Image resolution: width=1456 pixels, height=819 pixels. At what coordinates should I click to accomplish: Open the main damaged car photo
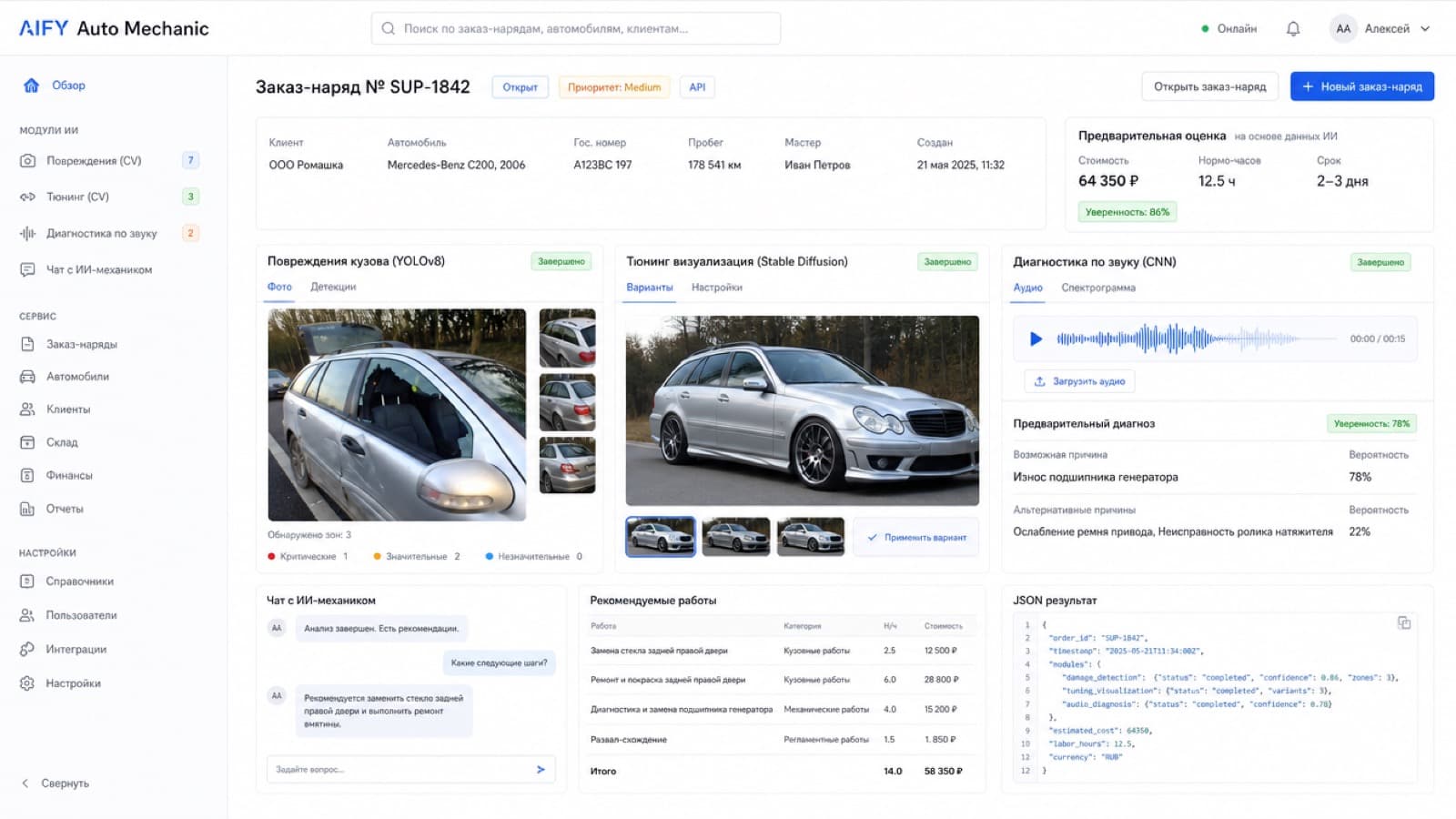click(x=397, y=415)
